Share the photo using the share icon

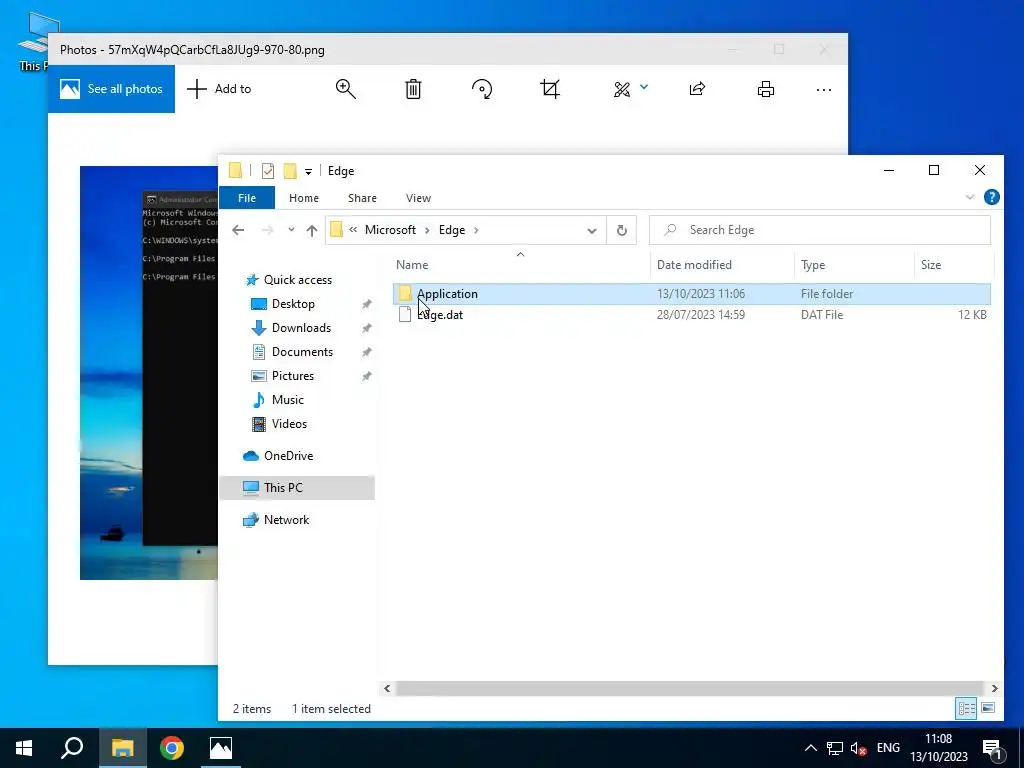point(697,89)
